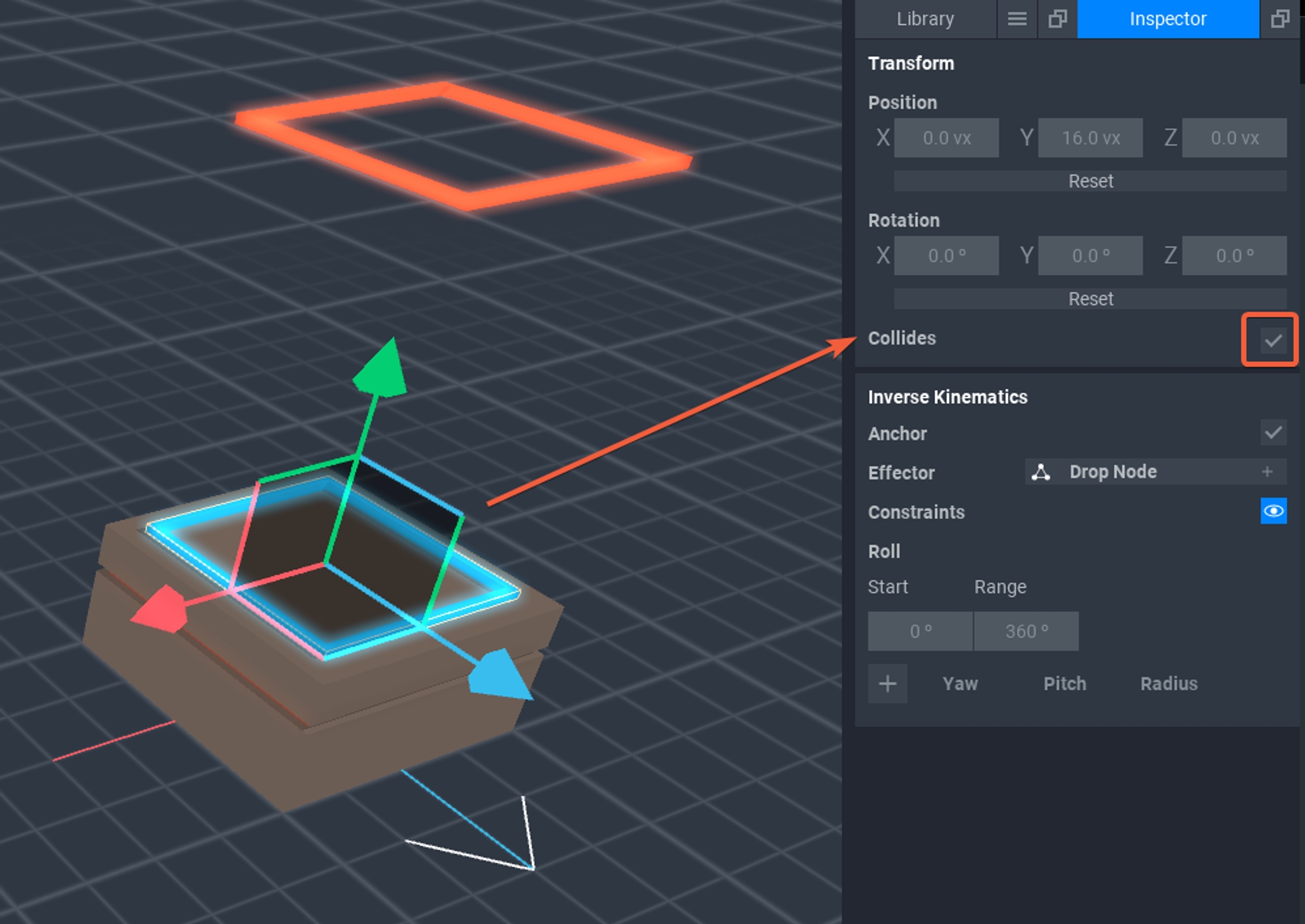1305x924 pixels.
Task: Toggle Constraints visibility eye
Action: 1273,511
